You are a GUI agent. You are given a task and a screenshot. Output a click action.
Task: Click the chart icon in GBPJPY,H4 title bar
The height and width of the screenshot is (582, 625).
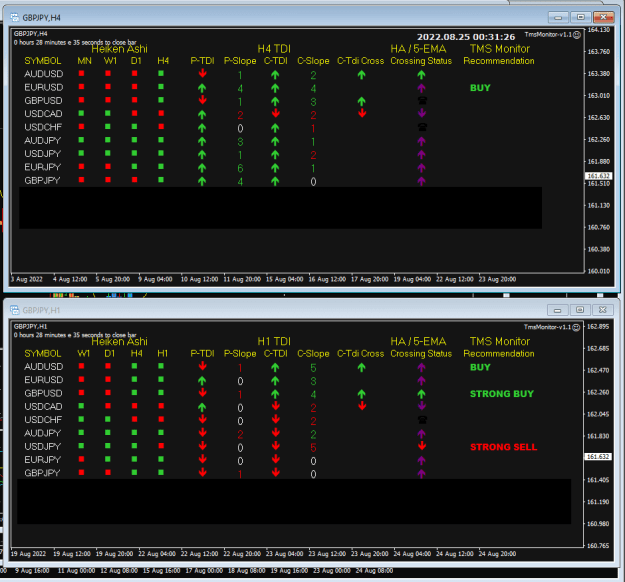pos(15,17)
